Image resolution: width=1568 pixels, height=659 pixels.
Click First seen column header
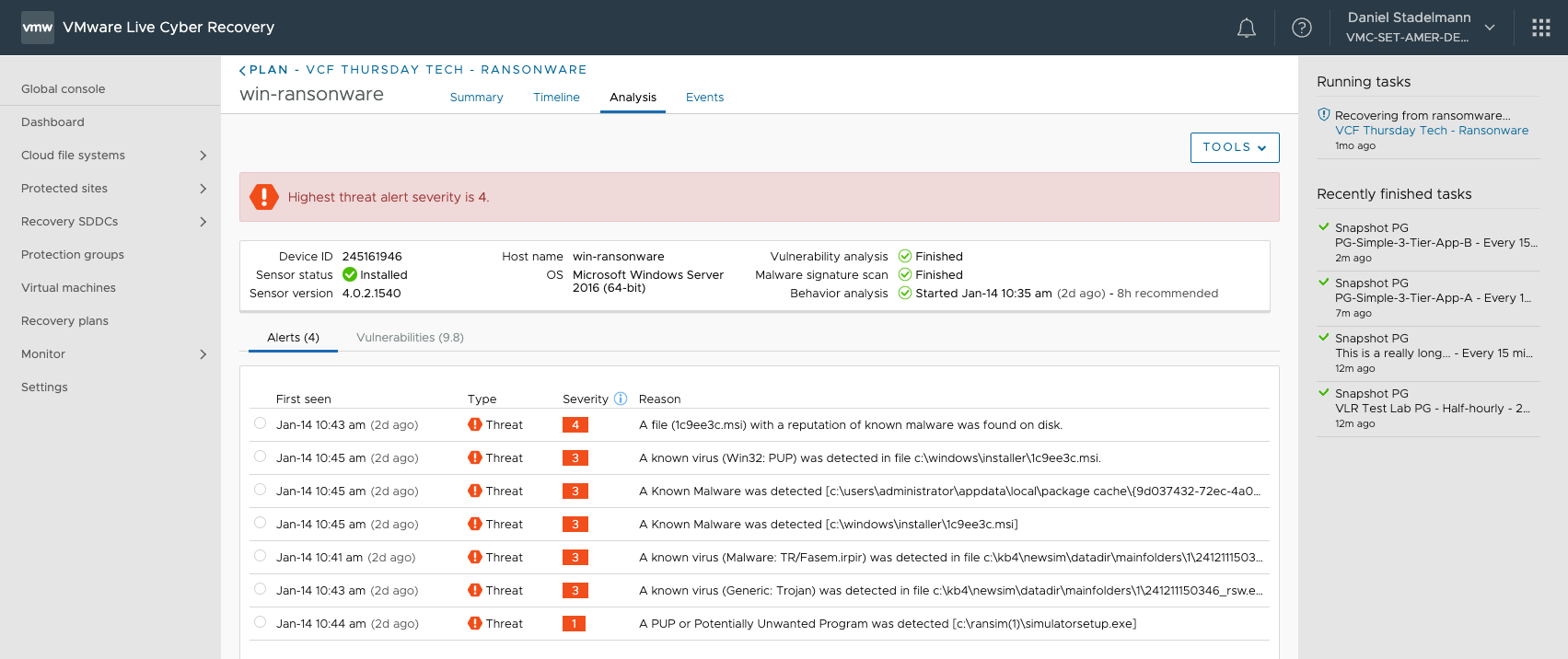click(303, 399)
